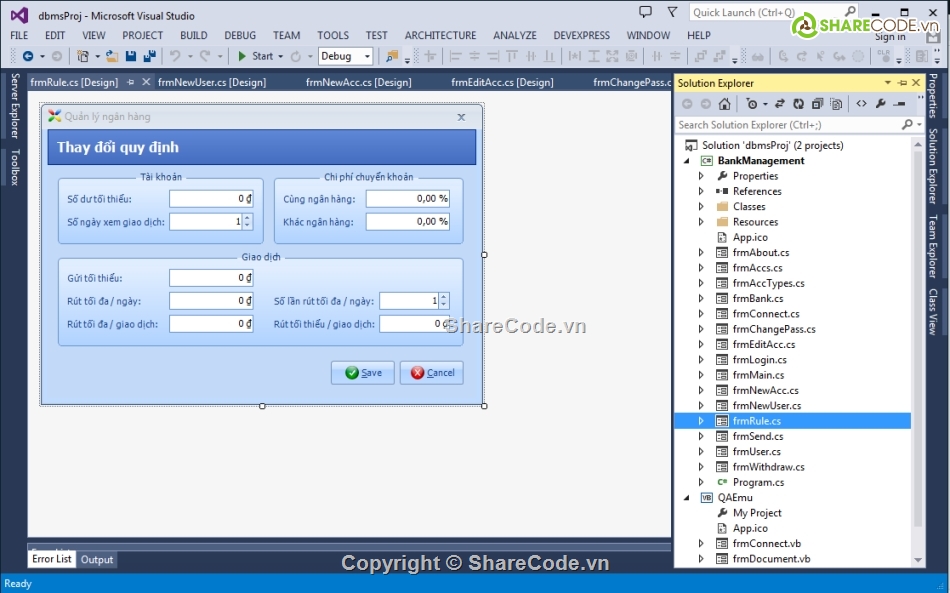Click the Save button on the form
950x593 pixels.
(362, 373)
